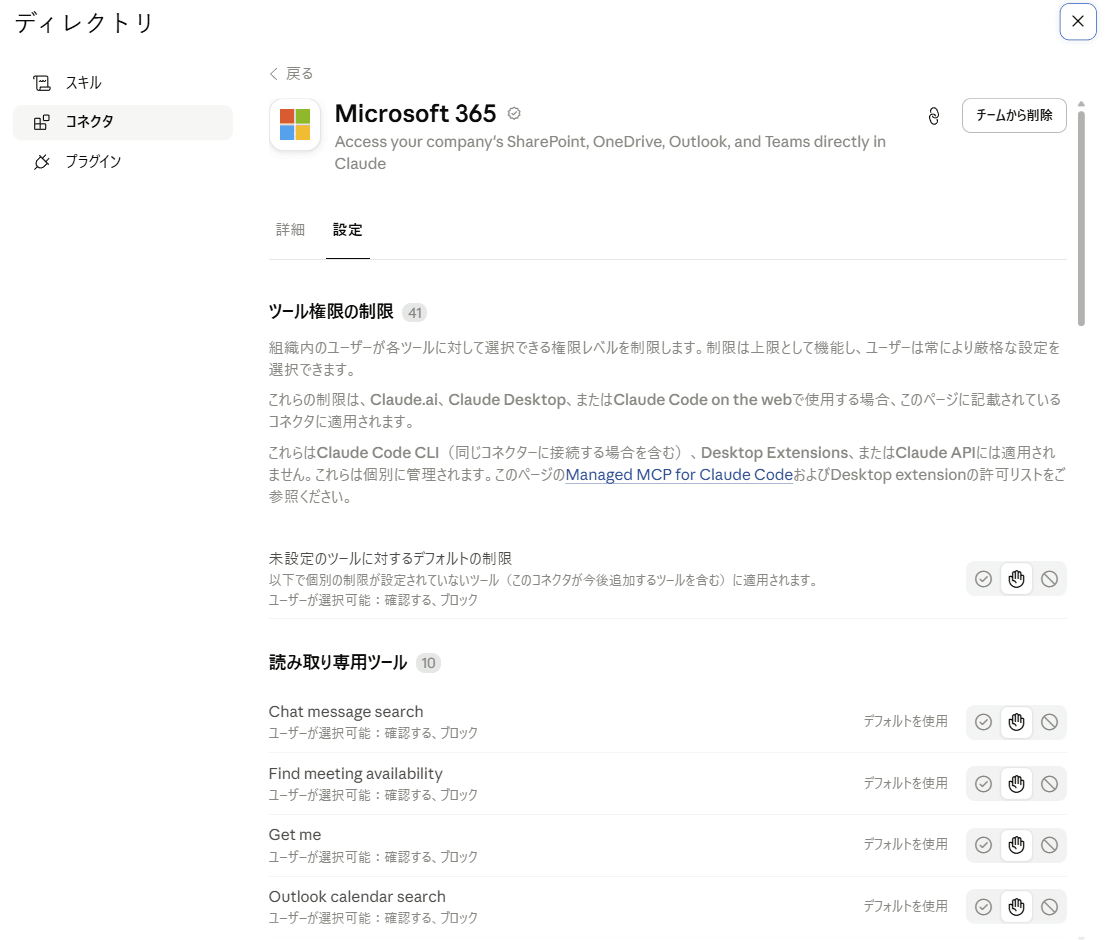Viewport: 1105px width, 940px height.
Task: Click the 41 tool count badge
Action: [414, 313]
